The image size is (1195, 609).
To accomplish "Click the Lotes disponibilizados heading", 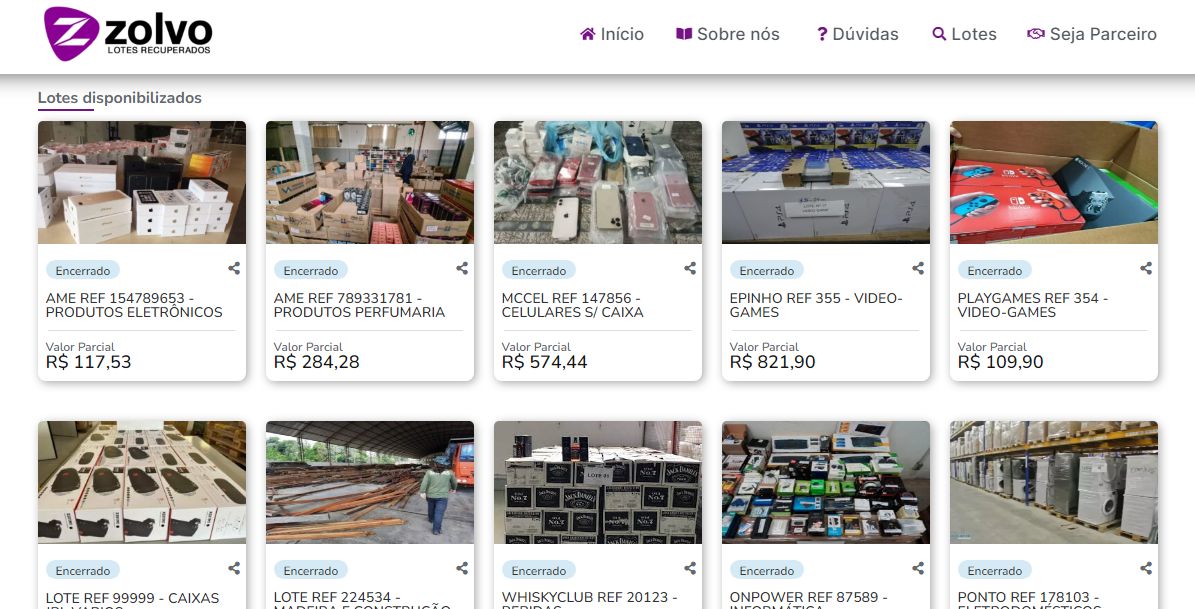I will [120, 98].
